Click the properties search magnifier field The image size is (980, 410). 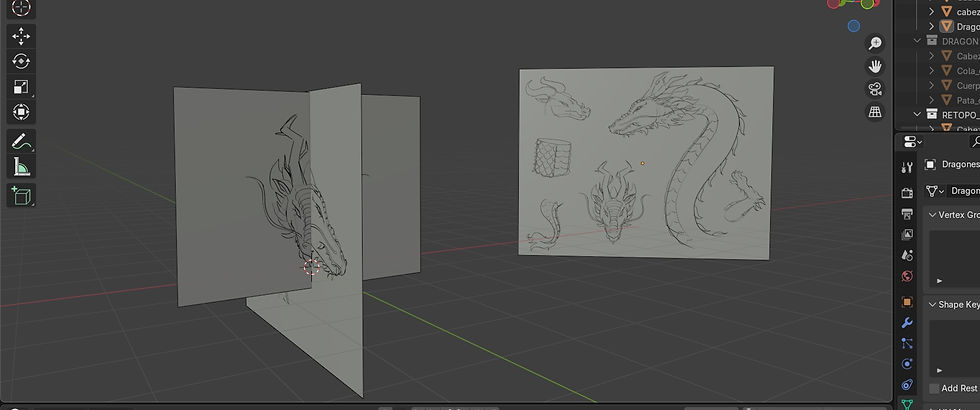tap(974, 142)
